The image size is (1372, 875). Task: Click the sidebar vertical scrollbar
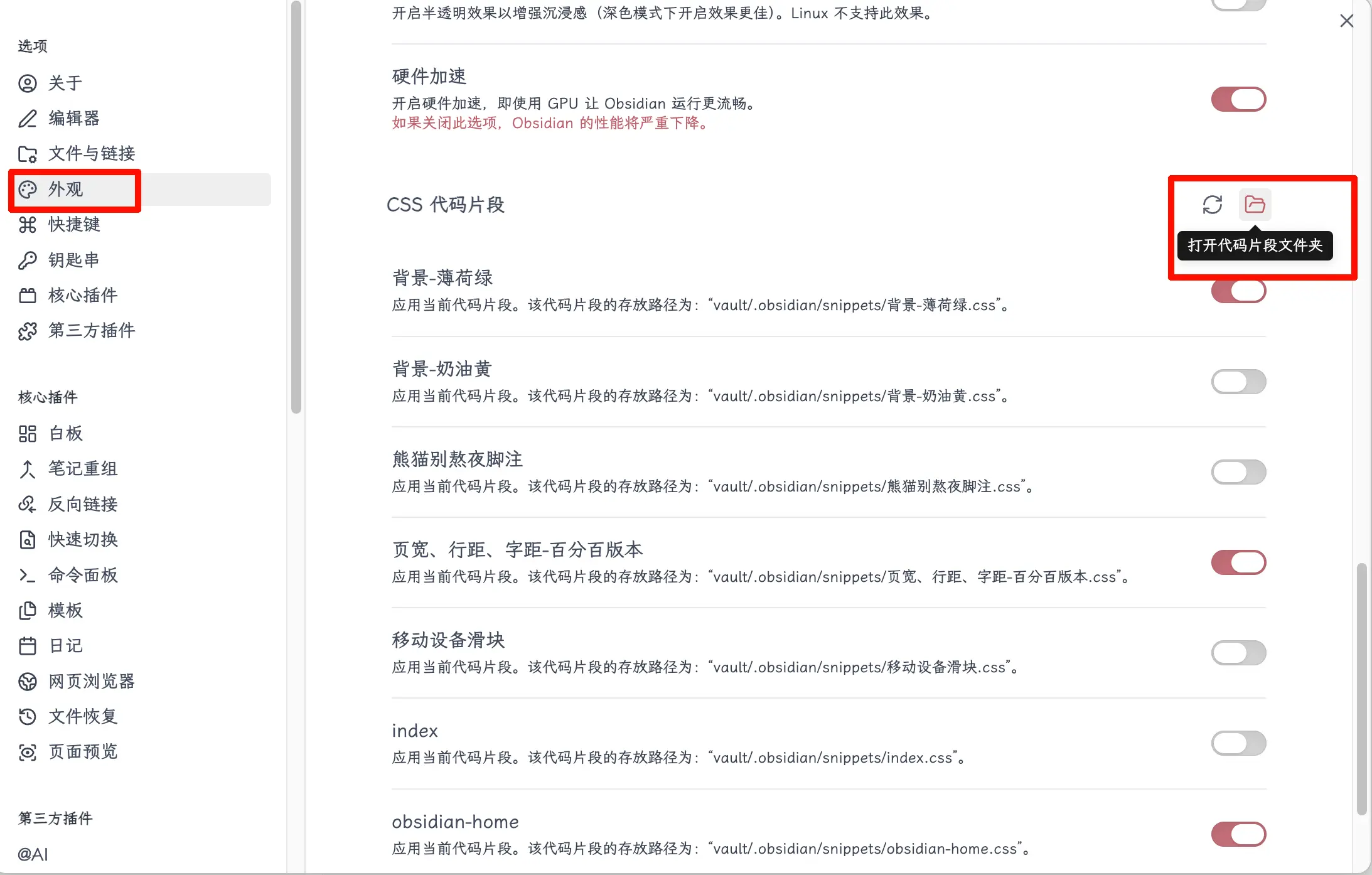coord(296,207)
